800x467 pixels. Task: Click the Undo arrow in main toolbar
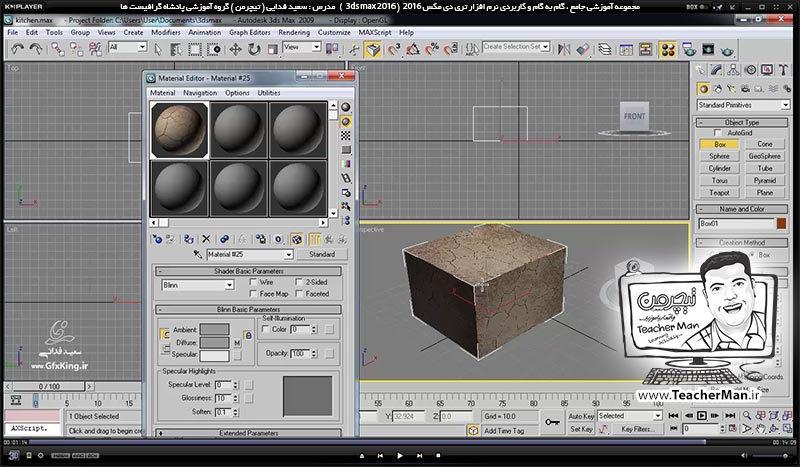pyautogui.click(x=17, y=49)
